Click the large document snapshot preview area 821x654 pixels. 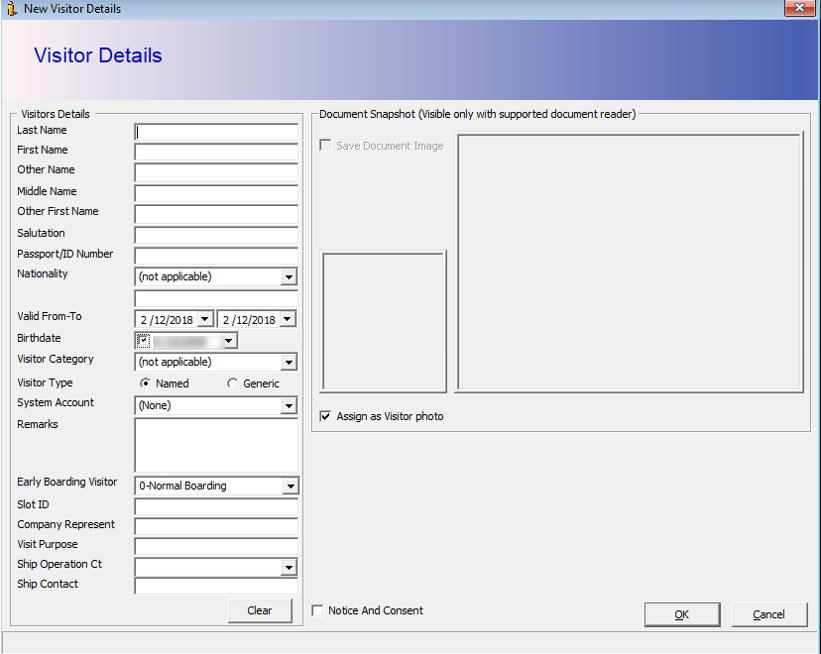pyautogui.click(x=629, y=262)
